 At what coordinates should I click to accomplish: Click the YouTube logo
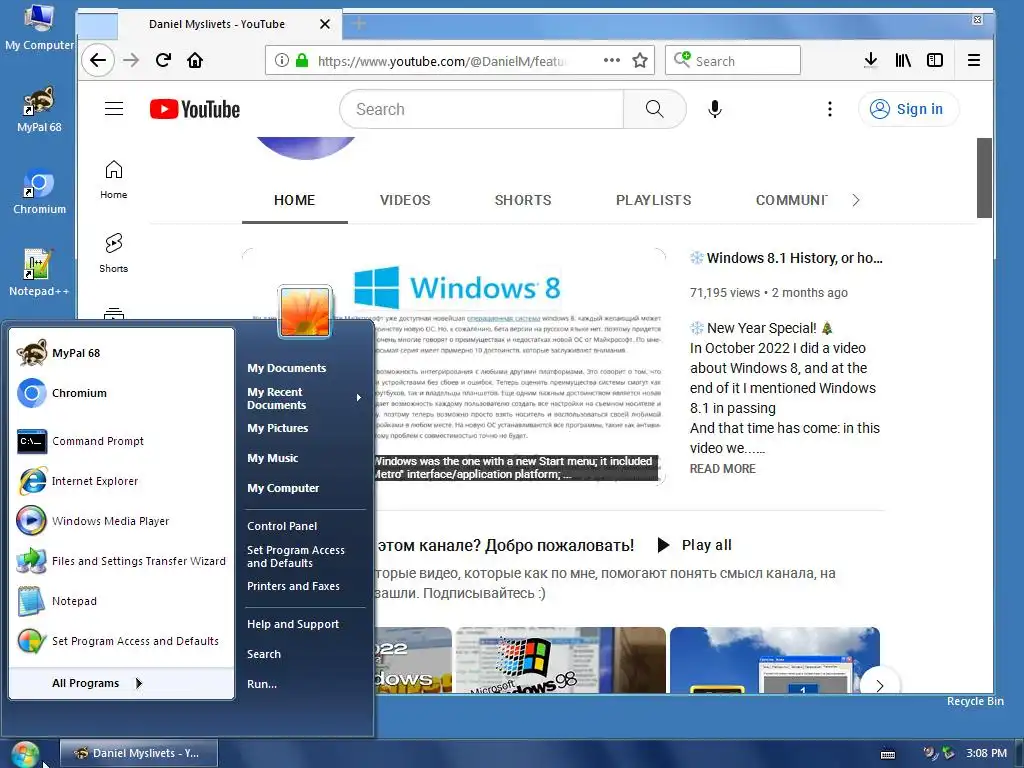[x=195, y=109]
